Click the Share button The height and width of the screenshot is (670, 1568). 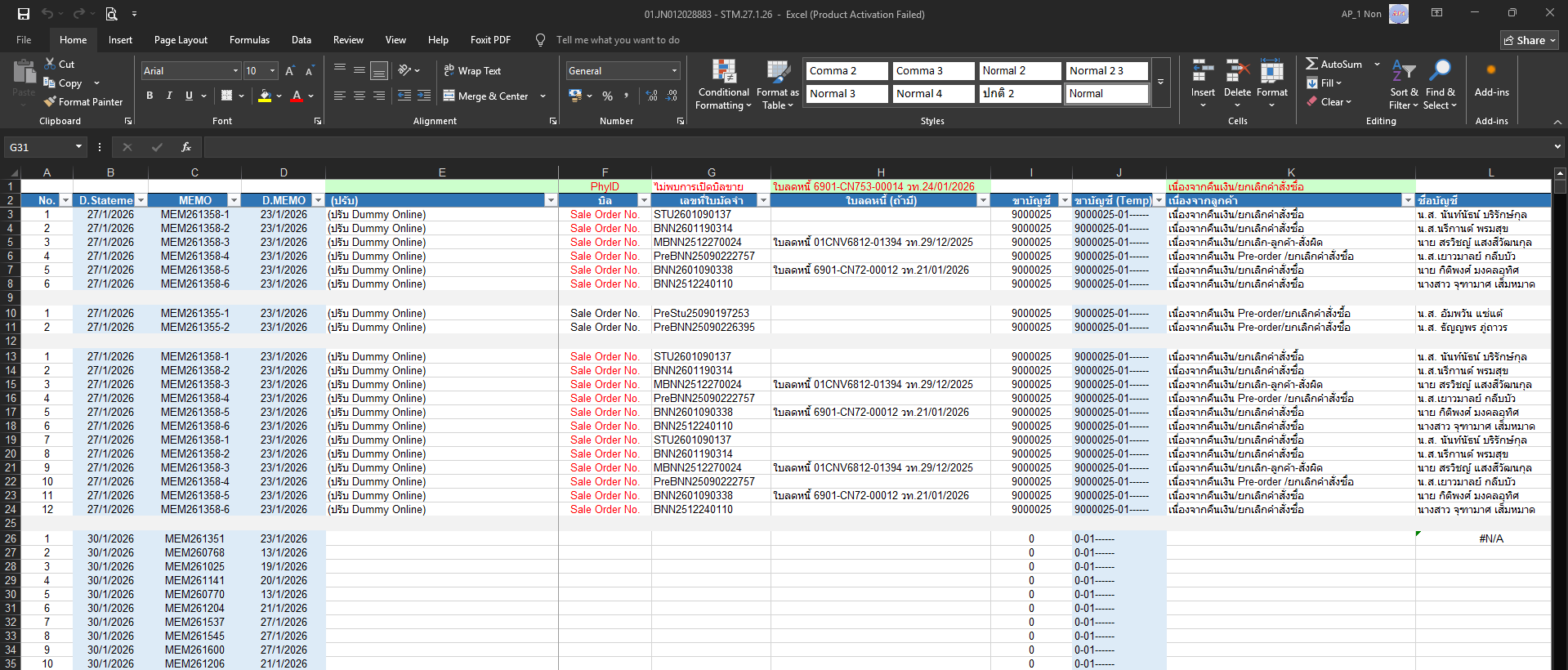[1530, 40]
